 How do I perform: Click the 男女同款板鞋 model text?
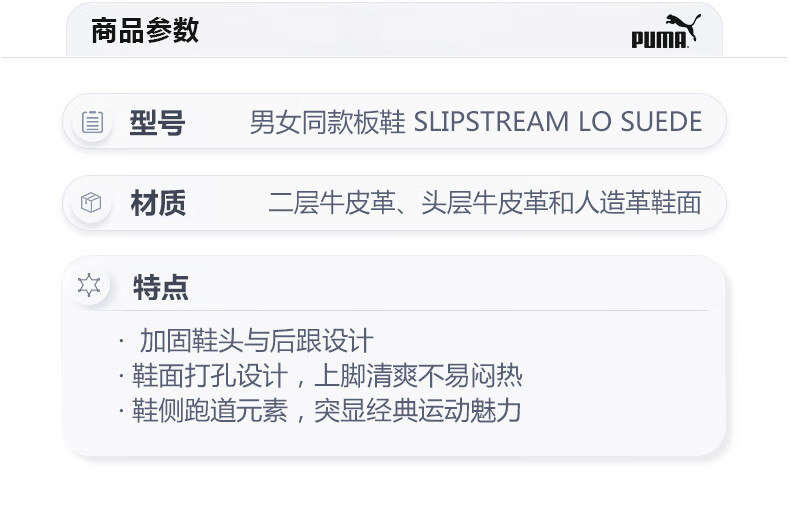click(327, 123)
